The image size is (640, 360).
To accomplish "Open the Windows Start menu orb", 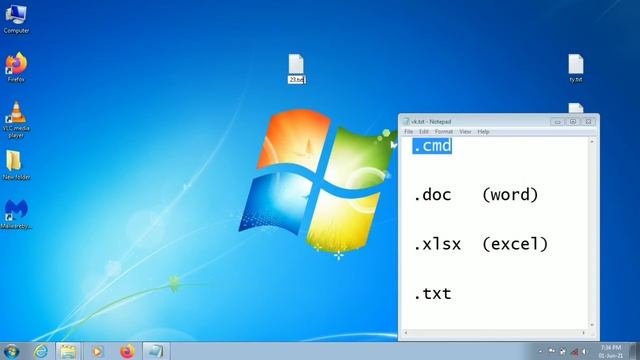I will (11, 351).
